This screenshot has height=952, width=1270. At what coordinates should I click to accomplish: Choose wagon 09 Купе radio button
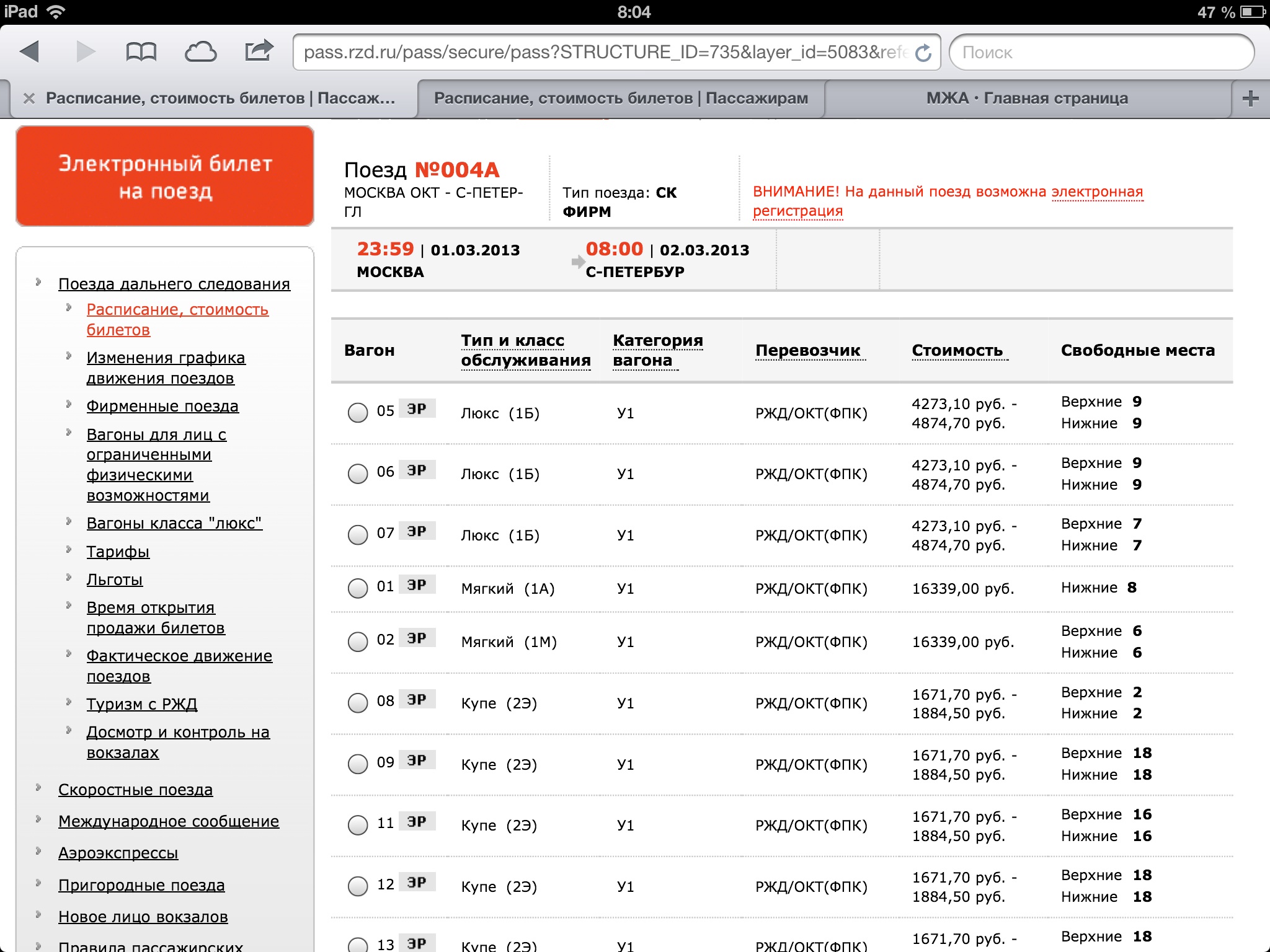click(x=358, y=764)
